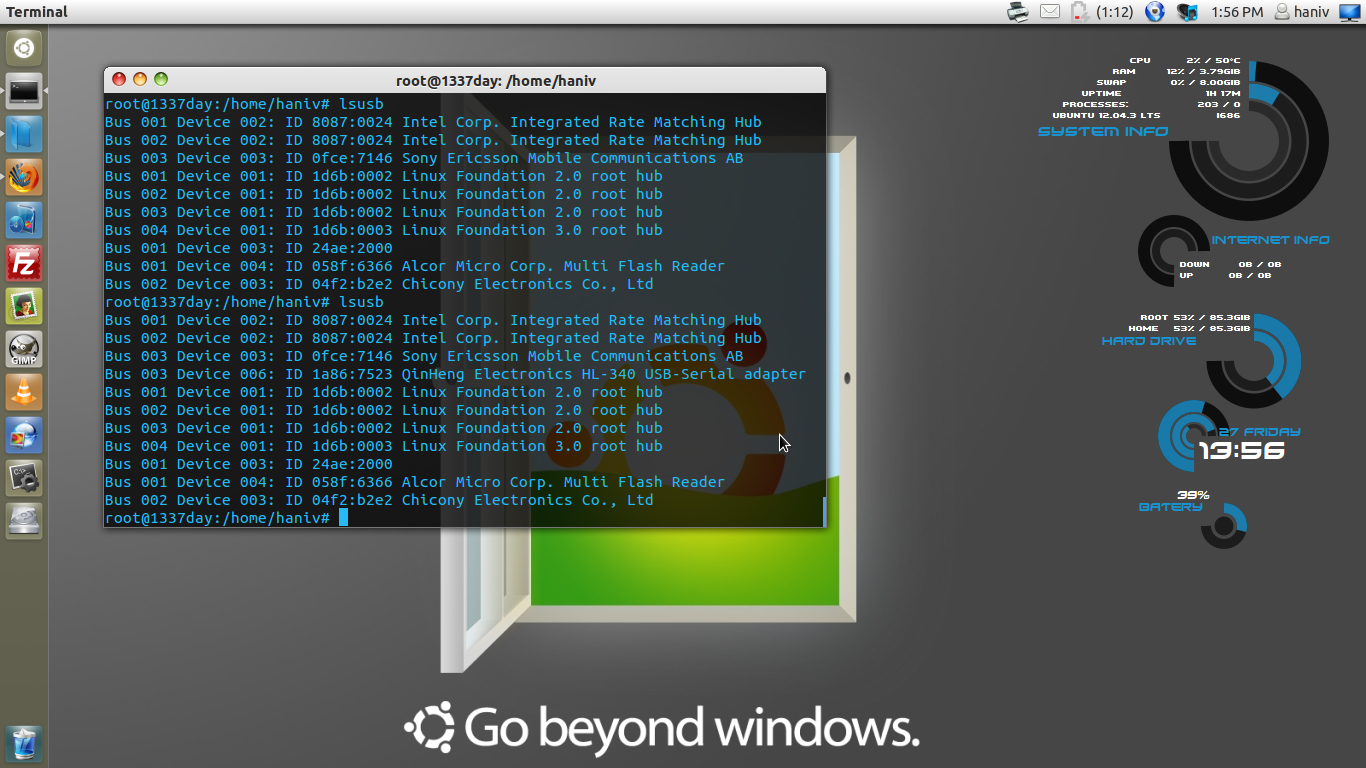Open the clock showing 1:56 PM
The width and height of the screenshot is (1366, 768).
[x=1237, y=12]
